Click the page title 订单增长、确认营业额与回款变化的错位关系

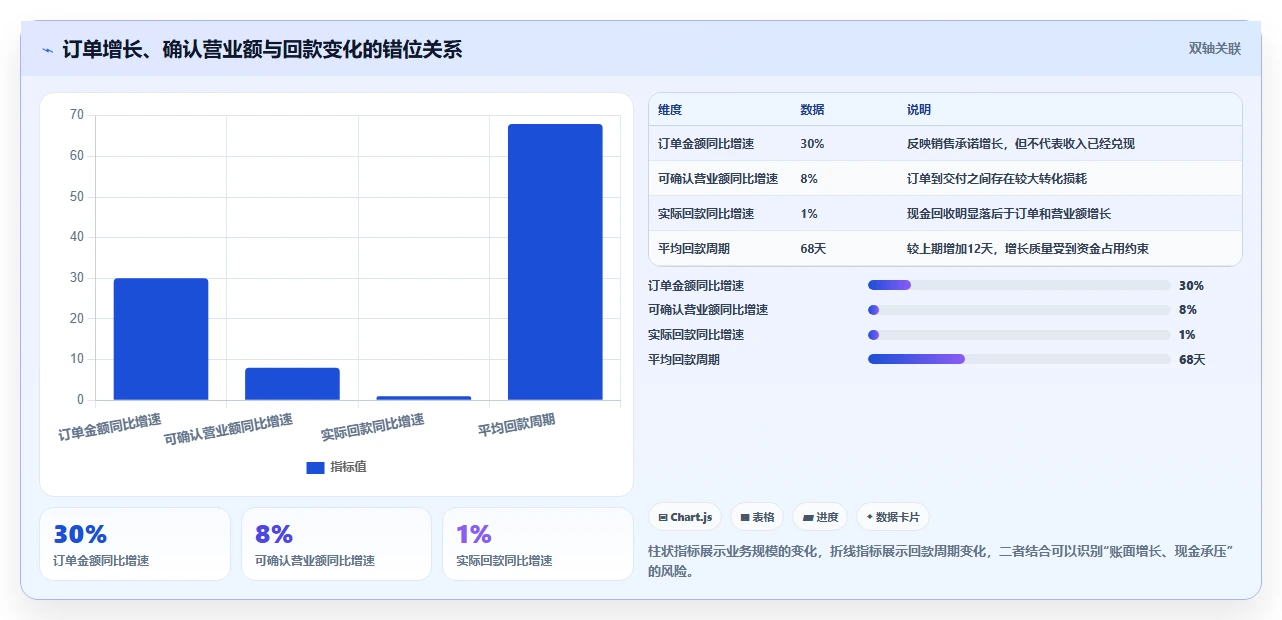coord(262,49)
